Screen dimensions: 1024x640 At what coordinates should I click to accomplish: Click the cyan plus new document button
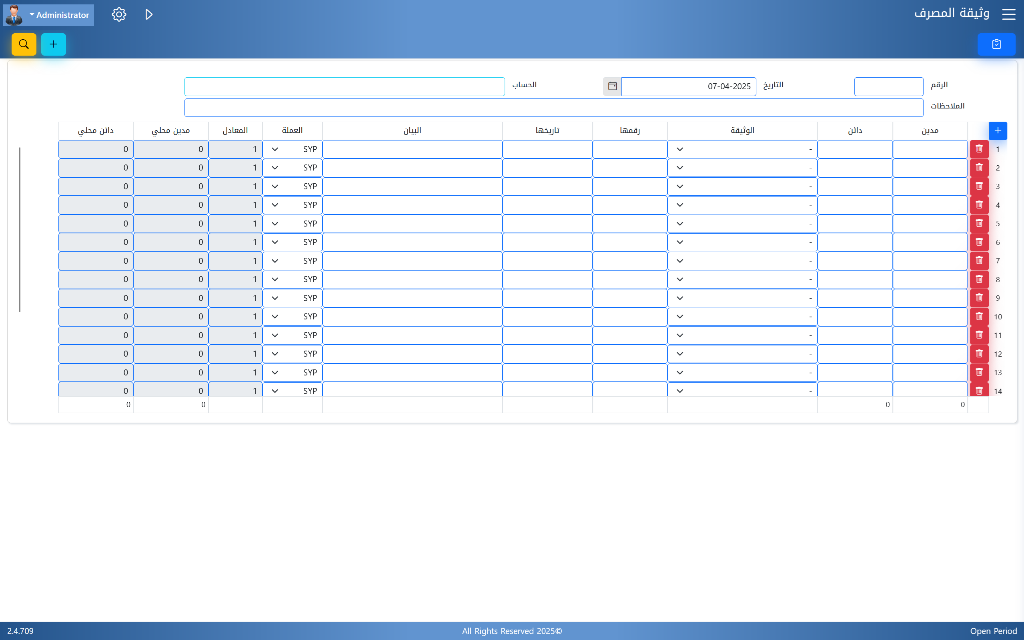point(53,44)
